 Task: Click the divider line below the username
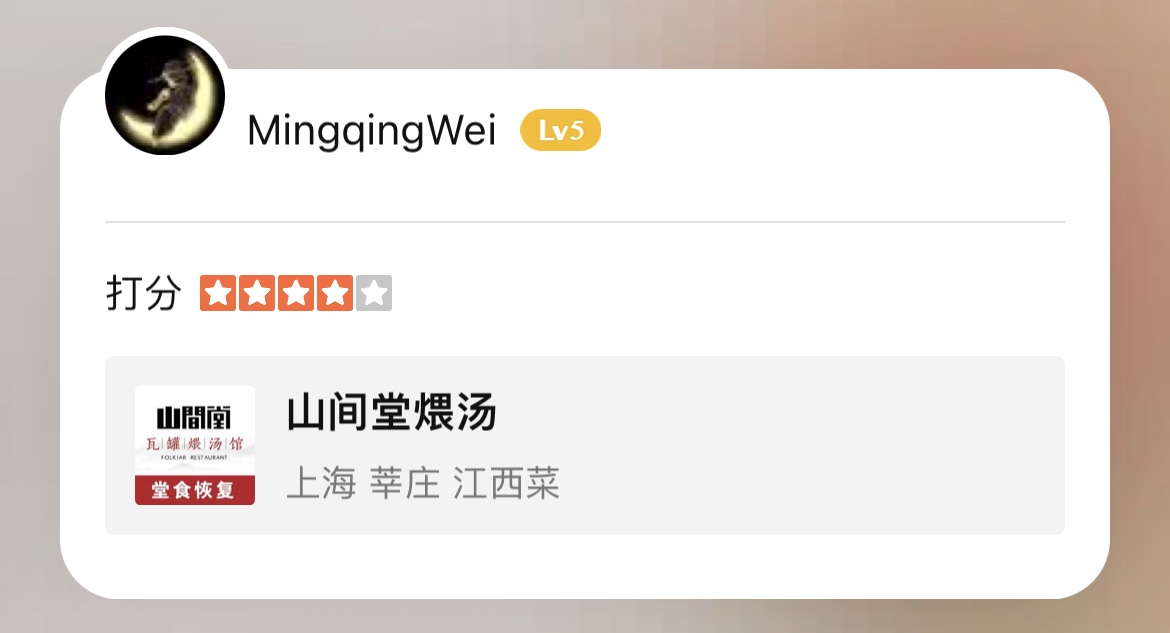[x=585, y=222]
